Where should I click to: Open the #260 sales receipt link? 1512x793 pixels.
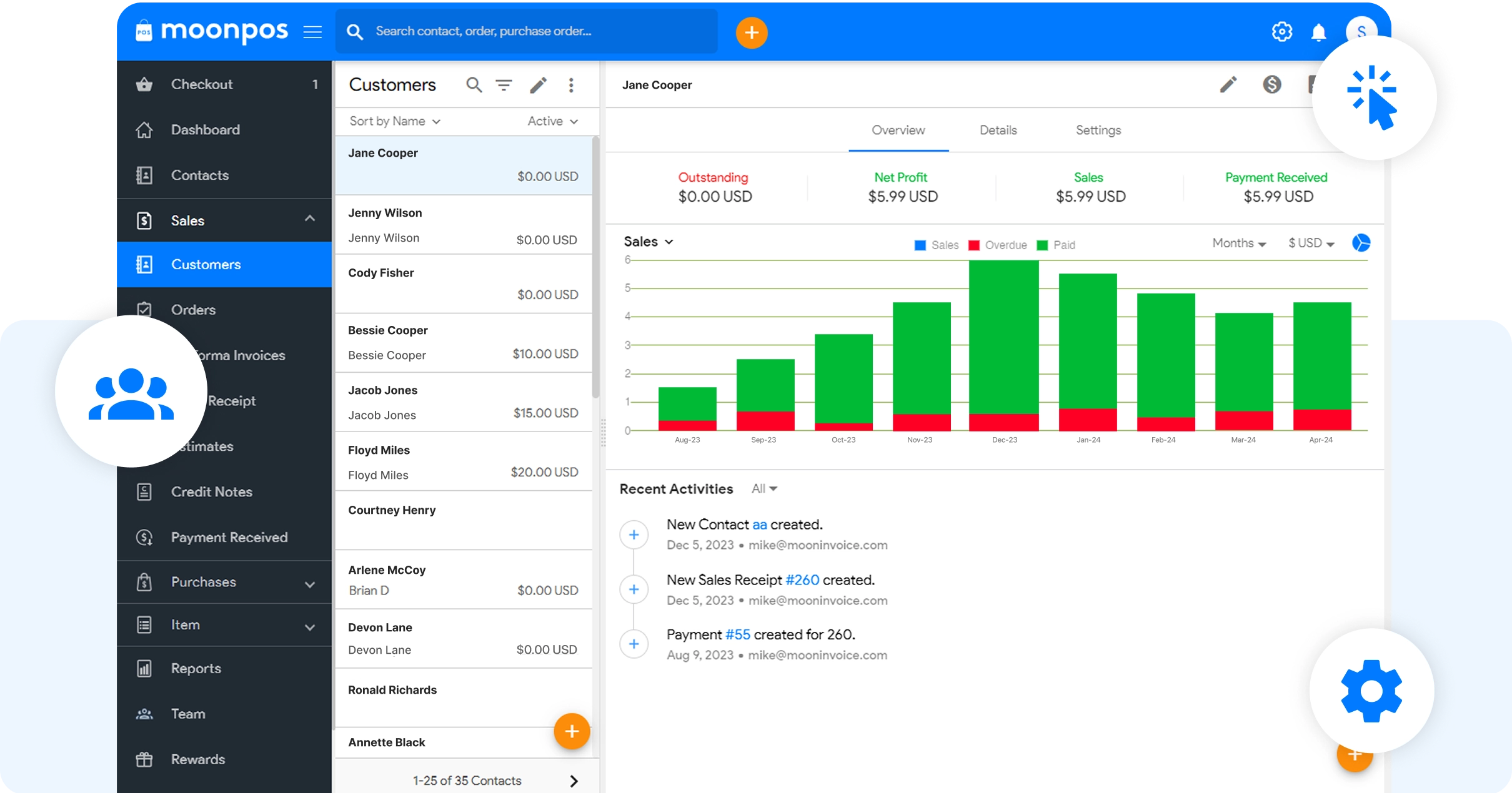802,580
